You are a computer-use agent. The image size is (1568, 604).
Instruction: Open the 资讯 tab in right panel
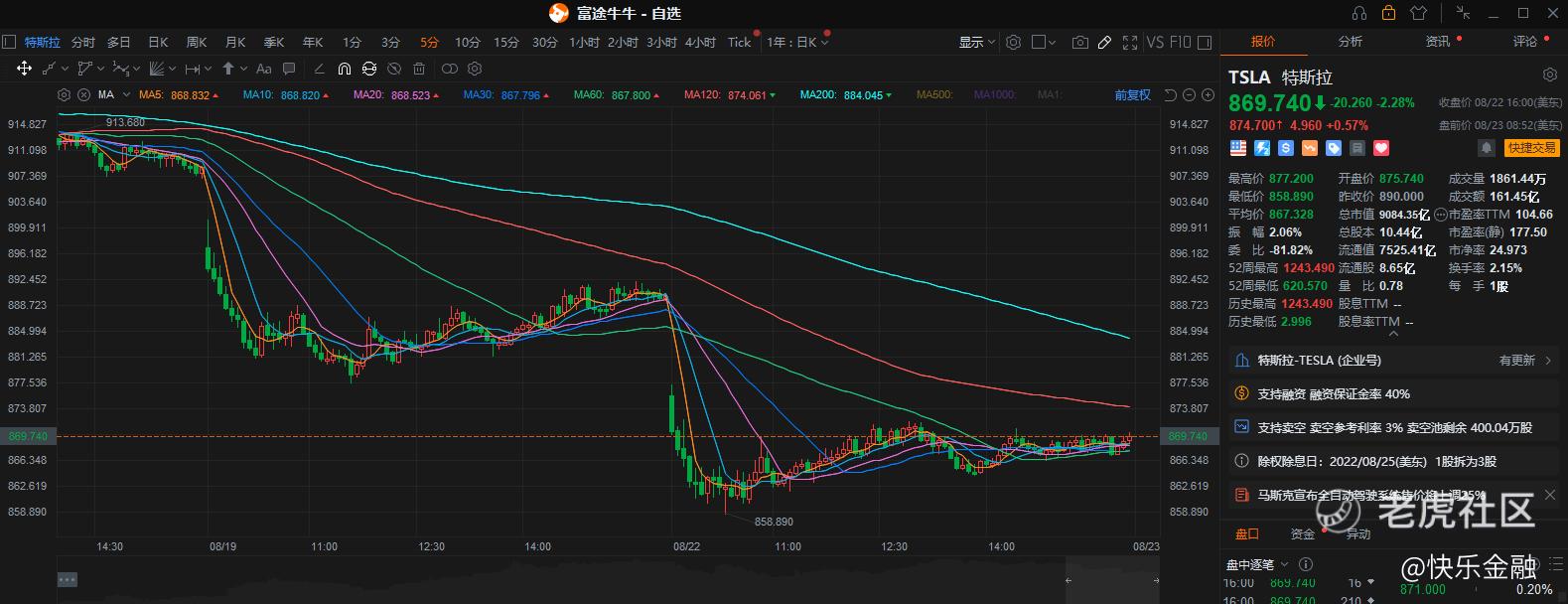(1438, 41)
